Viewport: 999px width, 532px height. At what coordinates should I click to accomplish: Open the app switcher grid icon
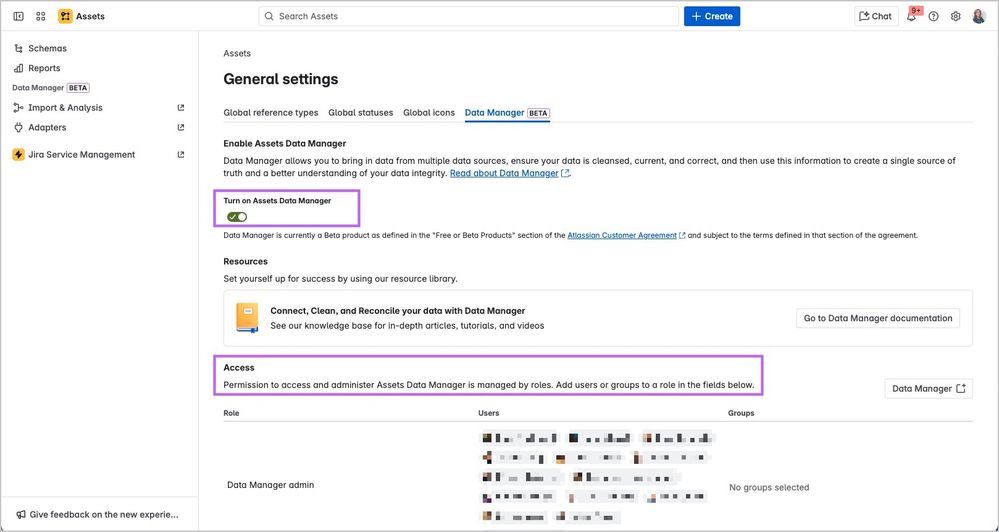point(41,16)
